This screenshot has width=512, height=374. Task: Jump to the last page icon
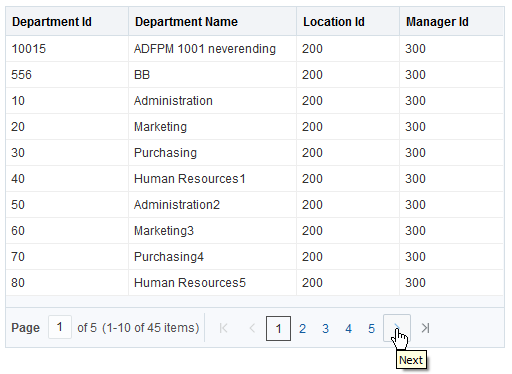click(x=425, y=328)
